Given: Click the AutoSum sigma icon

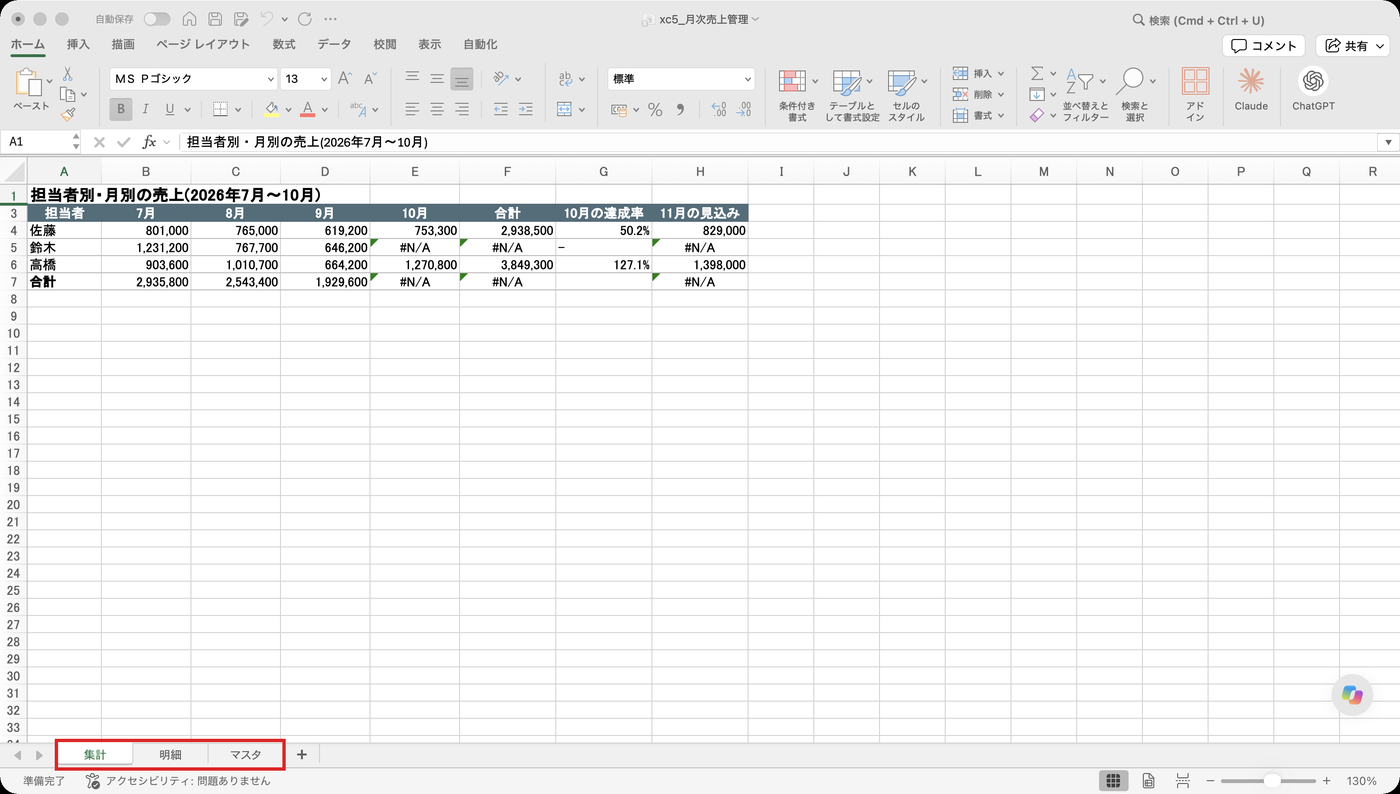Looking at the screenshot, I should [1037, 73].
